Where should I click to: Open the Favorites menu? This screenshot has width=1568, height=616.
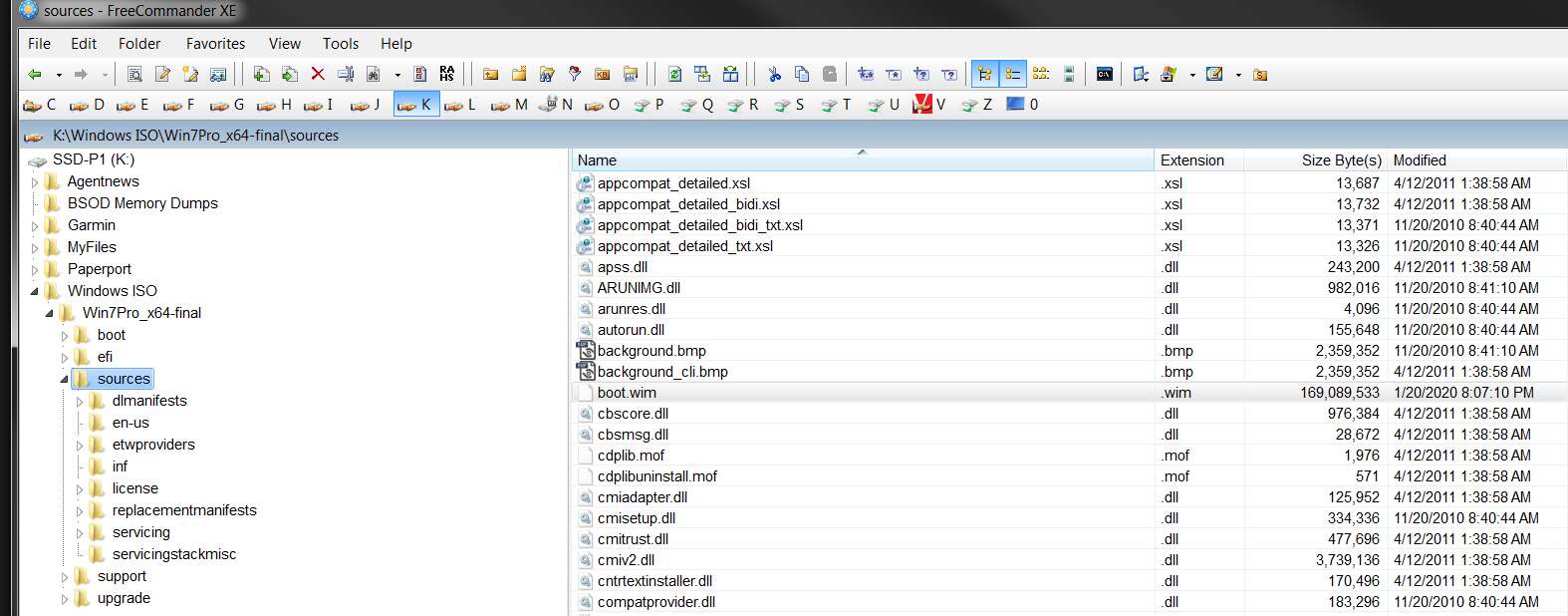tap(215, 44)
